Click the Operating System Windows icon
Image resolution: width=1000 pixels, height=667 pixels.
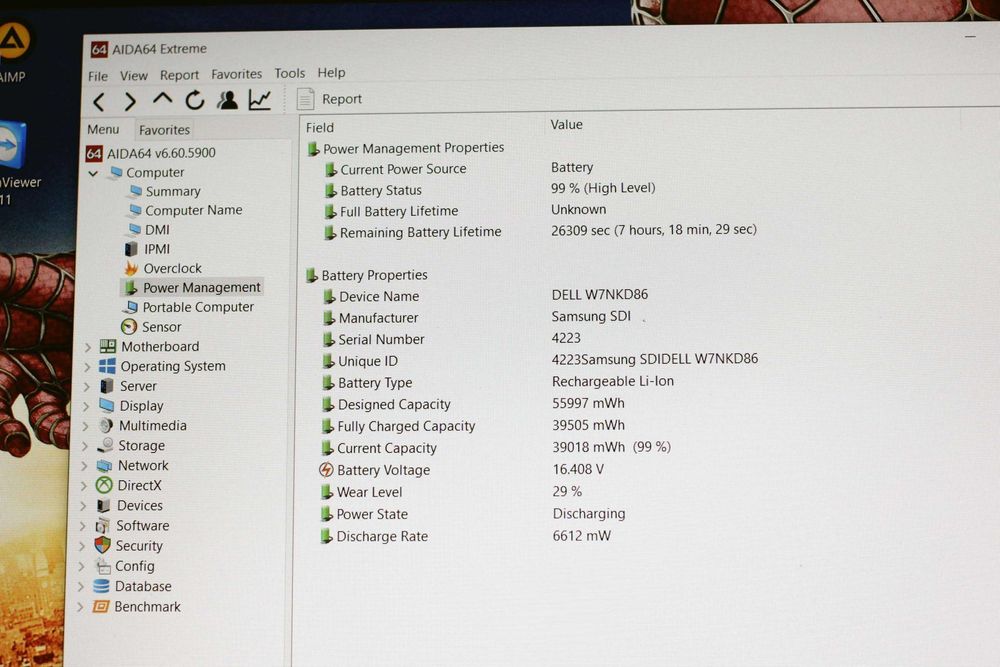tap(107, 366)
